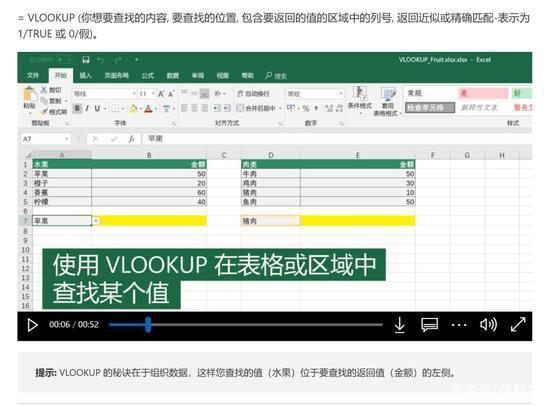The image size is (550, 406).
Task: Open captions using speech bubble icon
Action: click(x=429, y=325)
